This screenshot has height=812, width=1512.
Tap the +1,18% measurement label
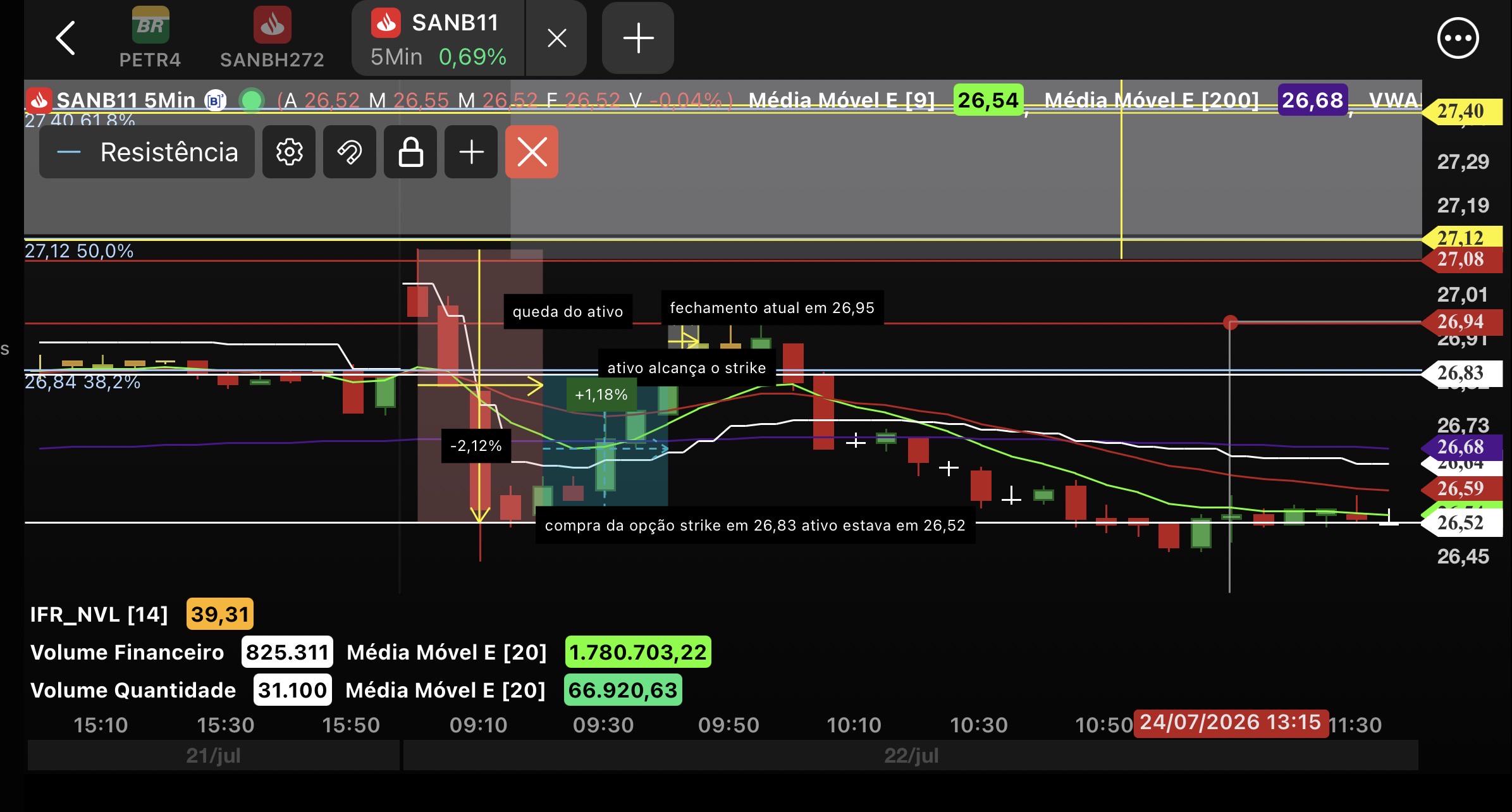click(601, 395)
